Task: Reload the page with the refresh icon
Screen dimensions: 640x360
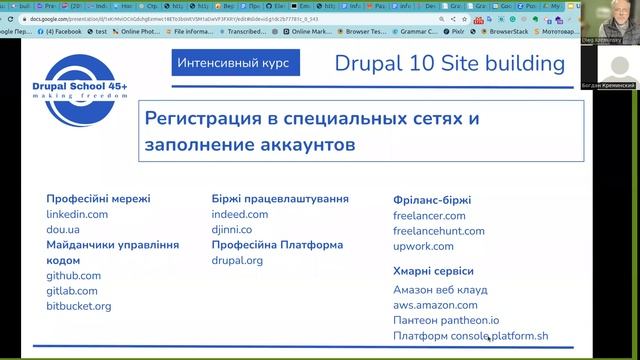Action: click(11, 19)
